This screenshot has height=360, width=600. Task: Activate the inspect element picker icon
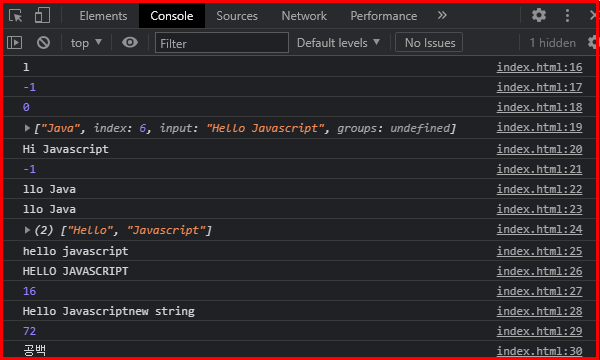[16, 16]
